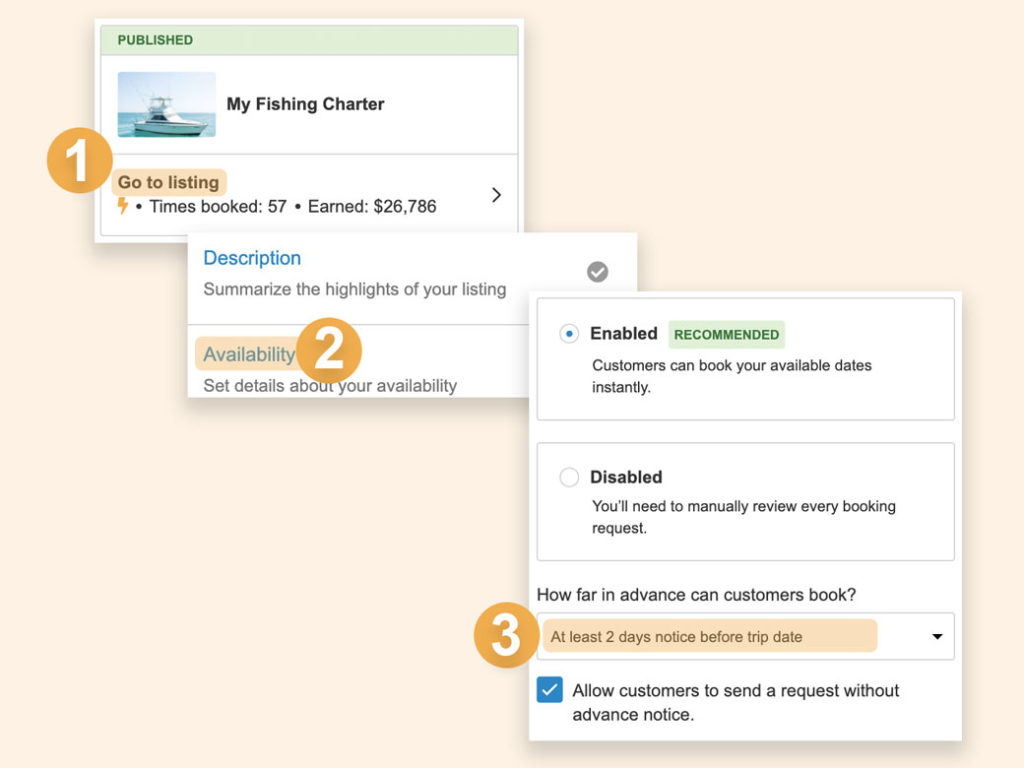1024x768 pixels.
Task: Select the Enabled radio button
Action: click(569, 334)
